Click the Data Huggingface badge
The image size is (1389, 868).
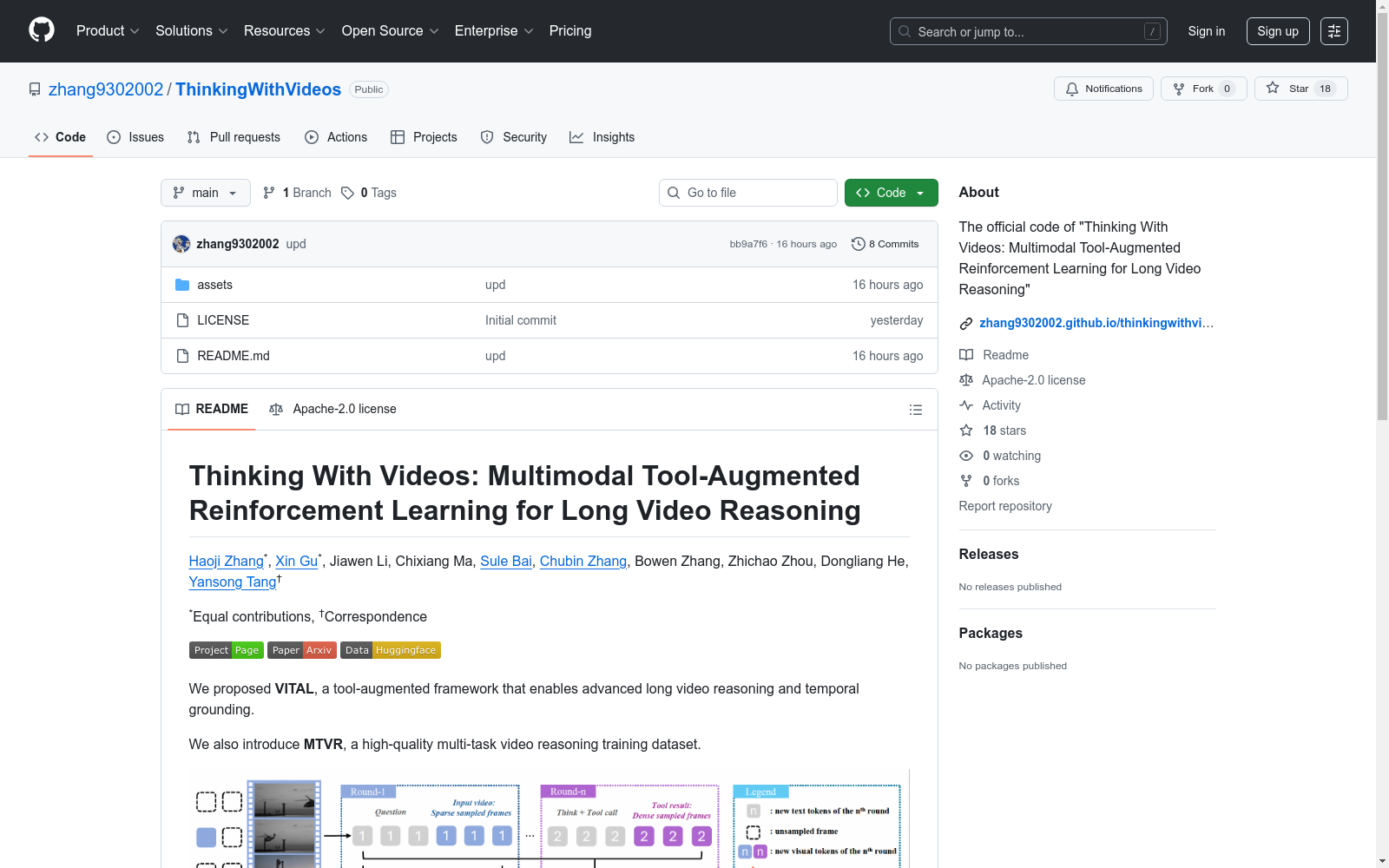point(391,650)
